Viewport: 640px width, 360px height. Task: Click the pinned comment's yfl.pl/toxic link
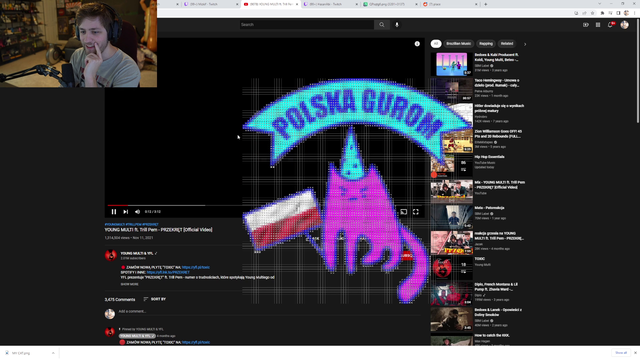196,342
